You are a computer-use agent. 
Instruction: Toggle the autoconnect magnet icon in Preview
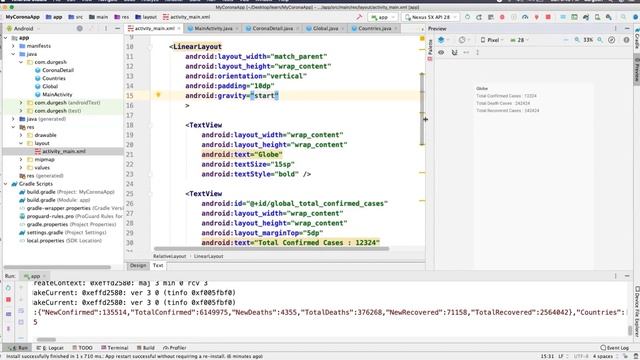[x=454, y=52]
